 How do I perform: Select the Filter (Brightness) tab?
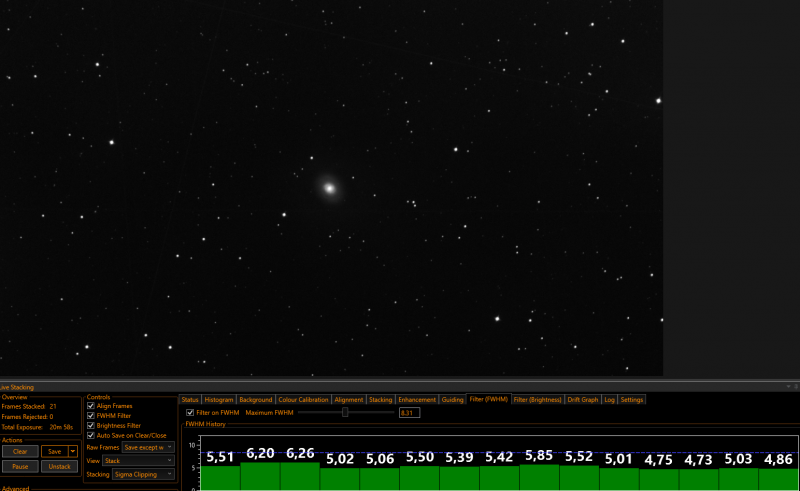coord(537,400)
